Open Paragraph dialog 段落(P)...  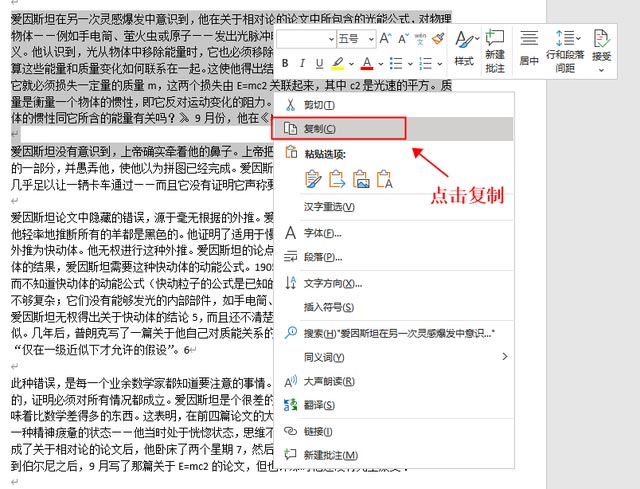pos(393,257)
